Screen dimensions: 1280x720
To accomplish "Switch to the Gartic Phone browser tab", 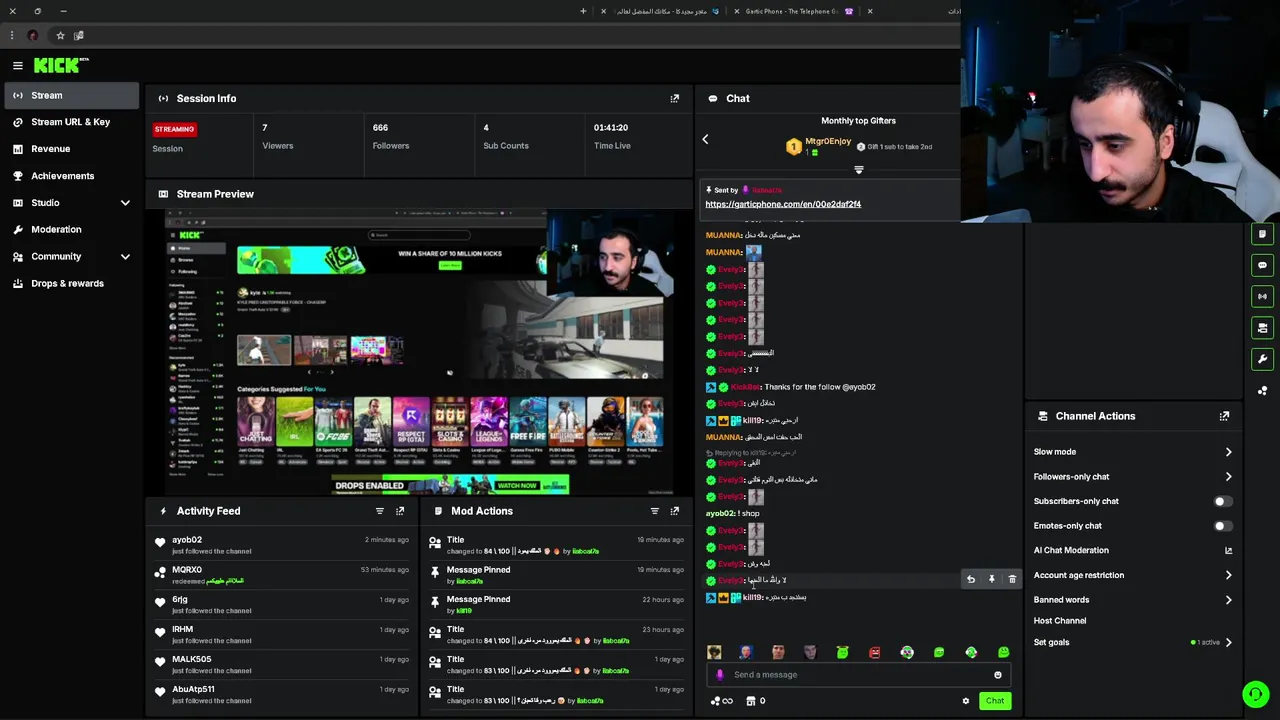I will pos(798,11).
